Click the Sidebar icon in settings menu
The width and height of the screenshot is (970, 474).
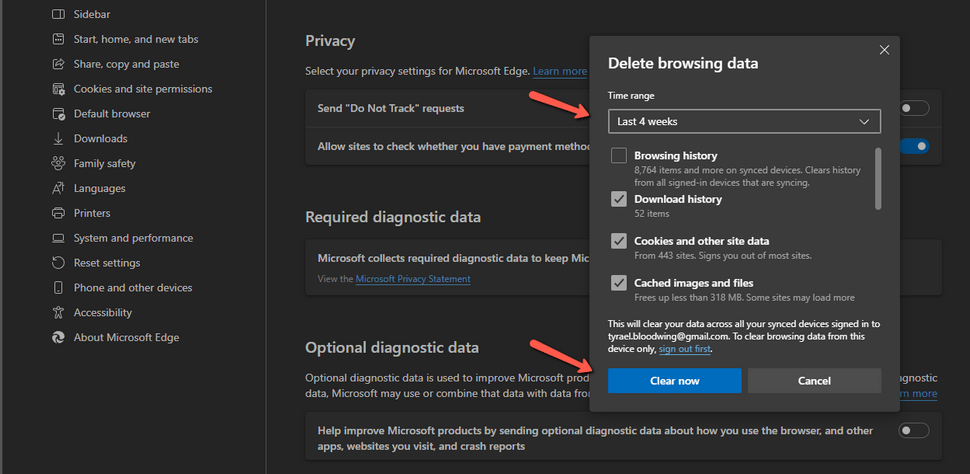[58, 14]
